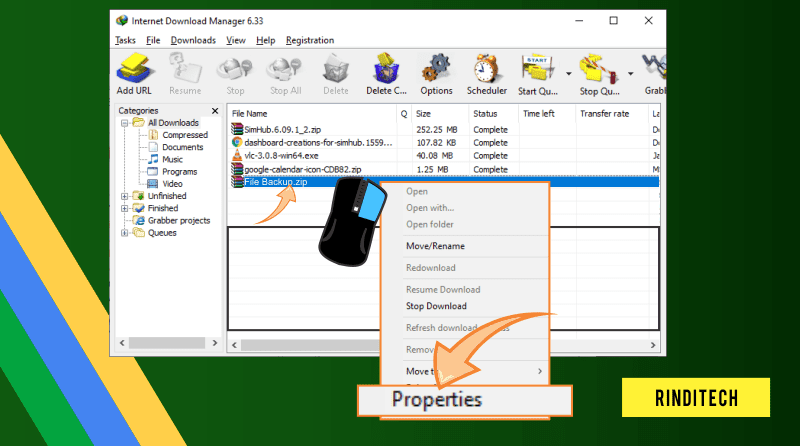This screenshot has width=800, height=446.
Task: Select the Programs category
Action: pyautogui.click(x=180, y=171)
